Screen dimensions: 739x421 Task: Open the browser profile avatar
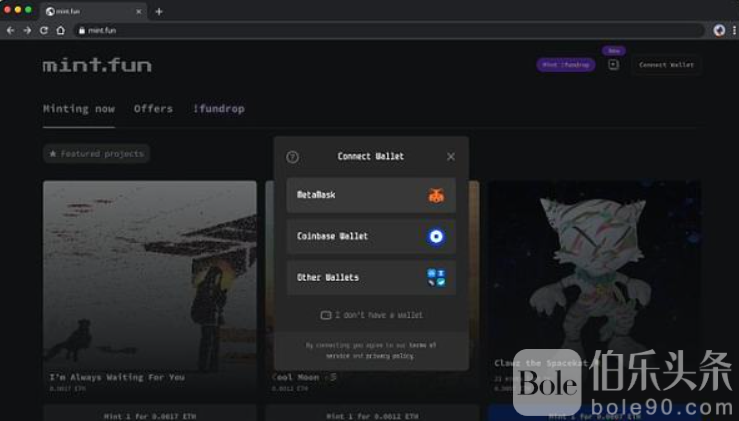(719, 30)
